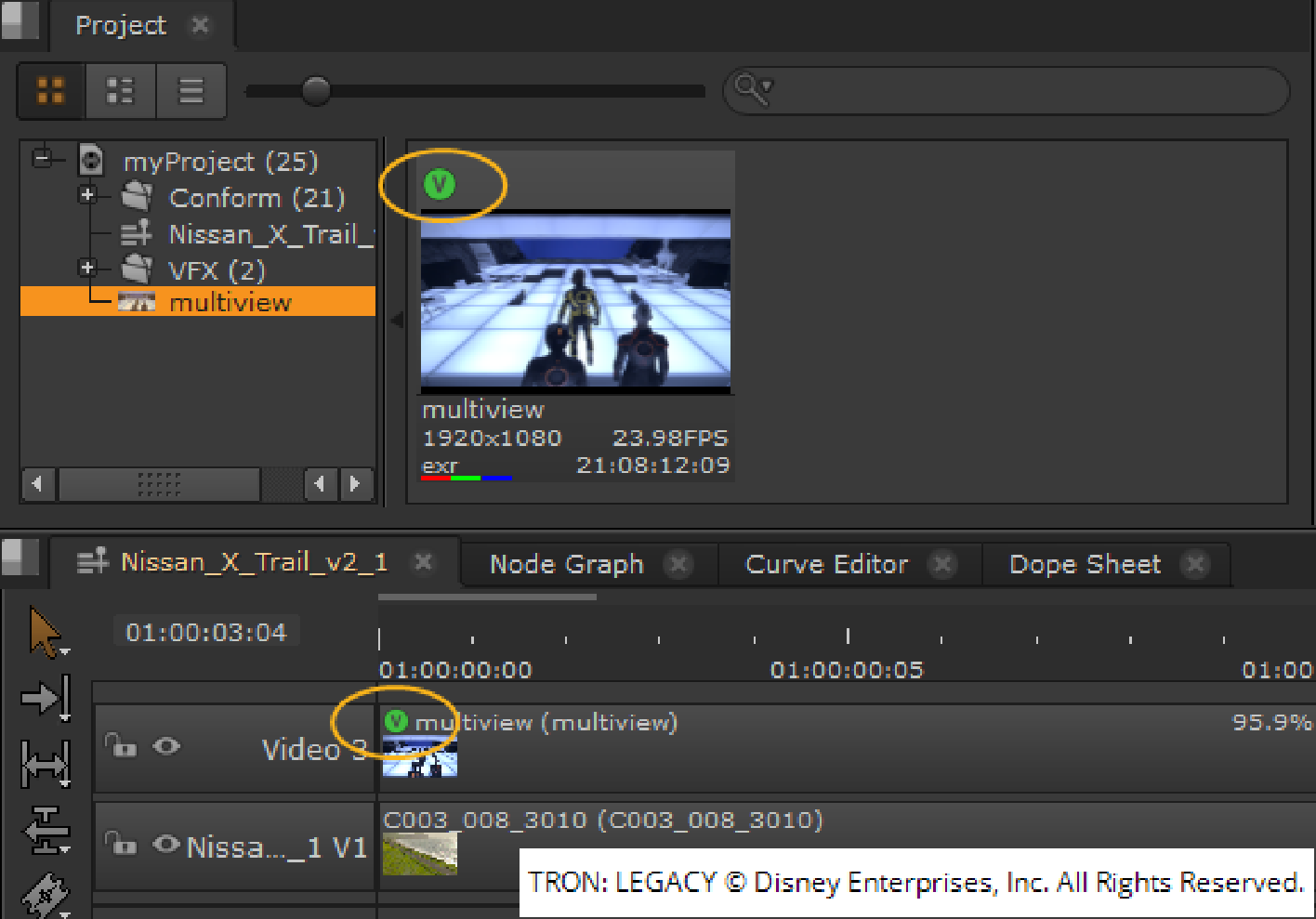Toggle visibility eye of Nissa..._1 V1 track
Viewport: 1316px width, 919px height.
[x=166, y=844]
